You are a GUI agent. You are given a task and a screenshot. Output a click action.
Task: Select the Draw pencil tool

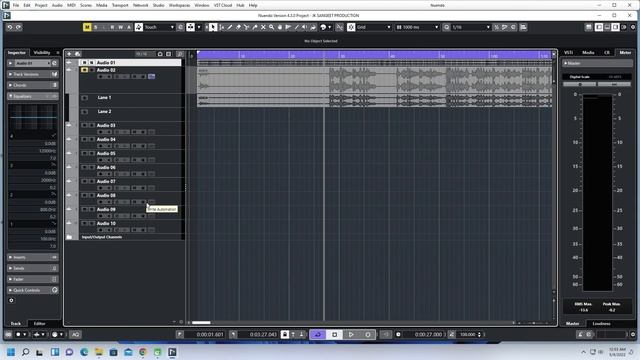[230, 27]
